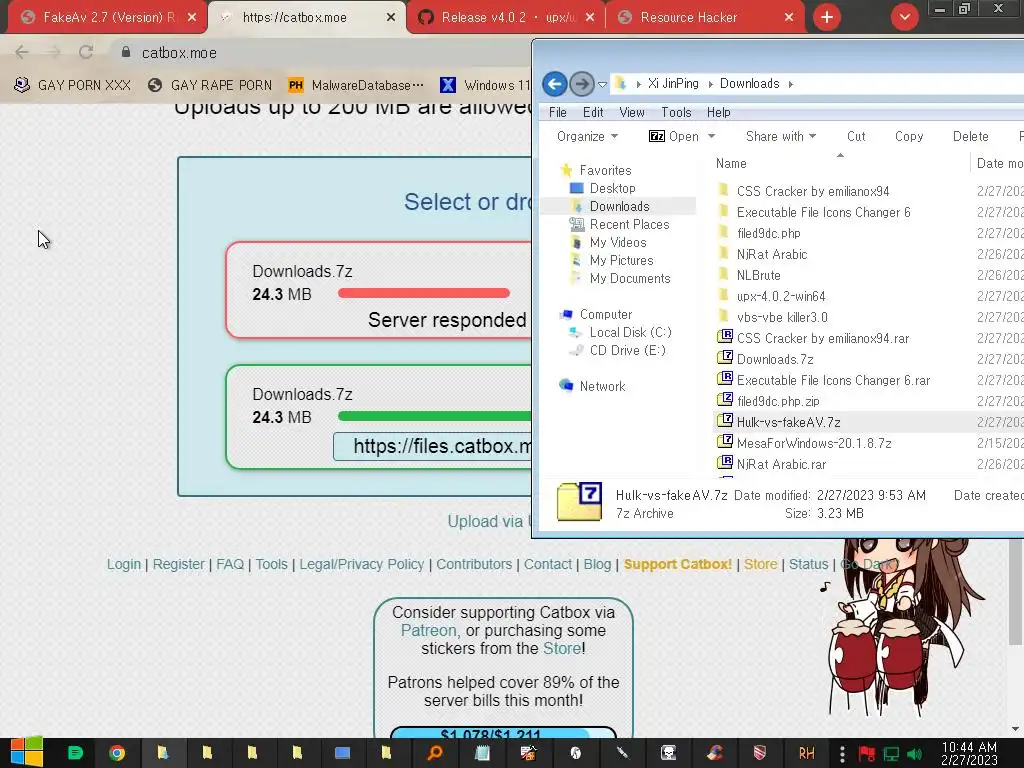1024x768 pixels.
Task: Open the recent locations dropdown beside forward arrow
Action: (x=602, y=84)
